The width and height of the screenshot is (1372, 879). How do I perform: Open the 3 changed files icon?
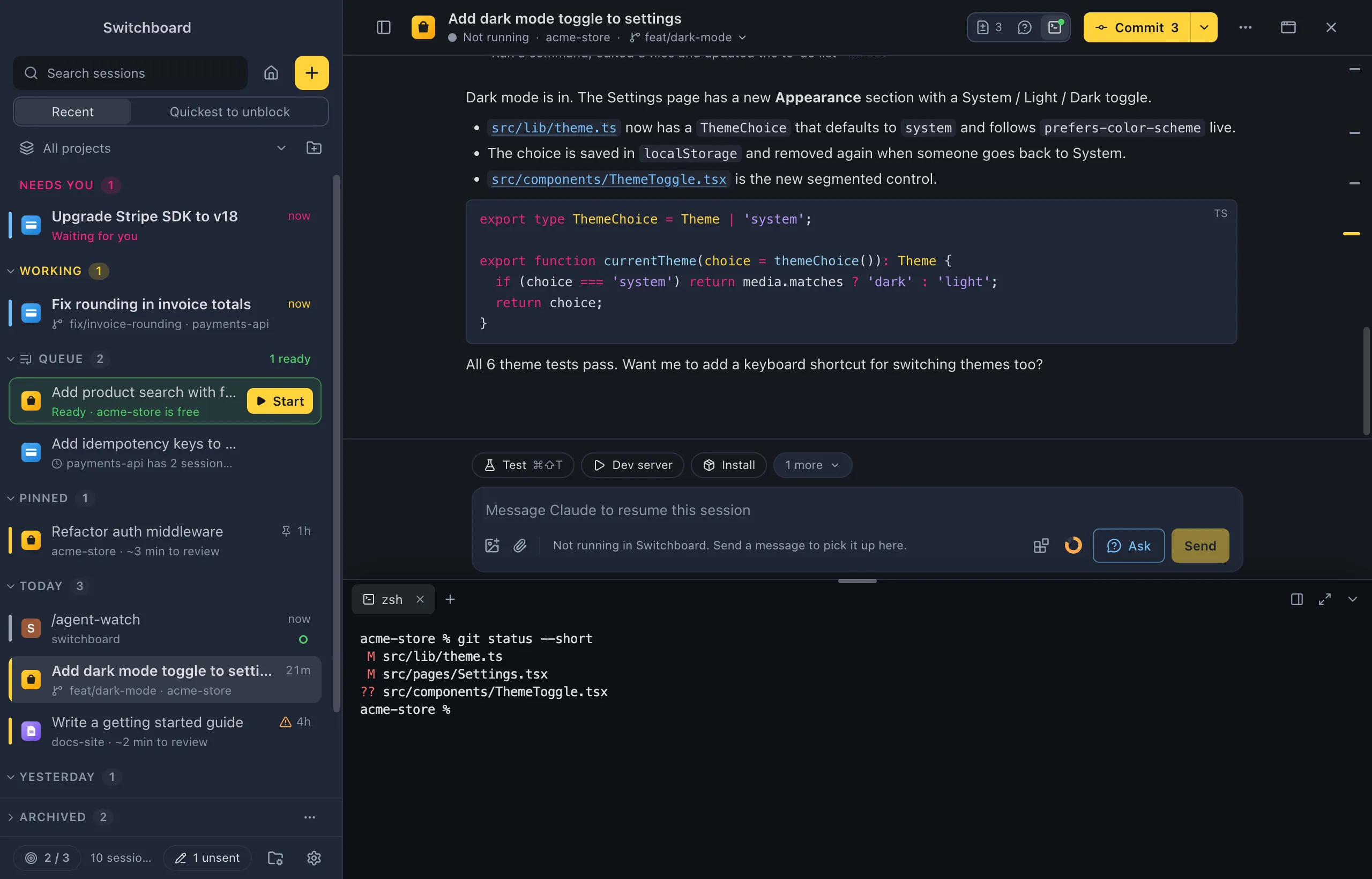click(x=989, y=27)
